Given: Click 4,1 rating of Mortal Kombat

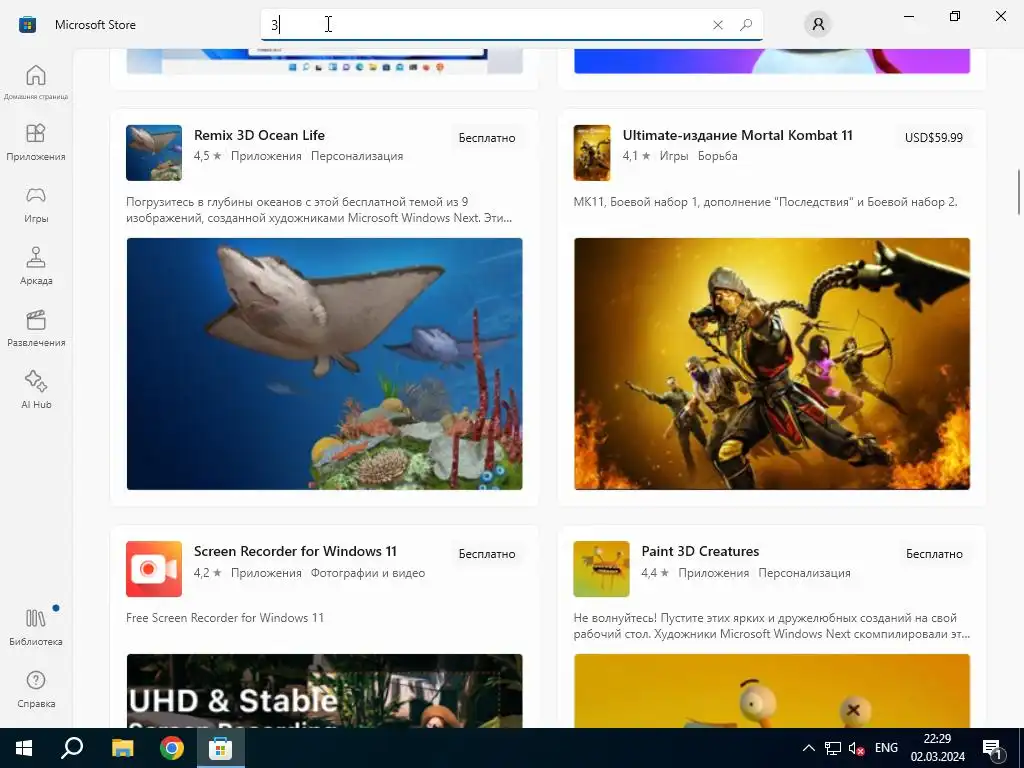Looking at the screenshot, I should click(637, 156).
